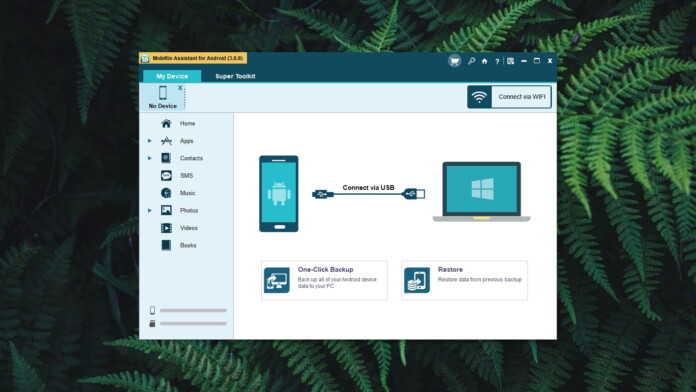Expand the Photos tree node

click(150, 210)
